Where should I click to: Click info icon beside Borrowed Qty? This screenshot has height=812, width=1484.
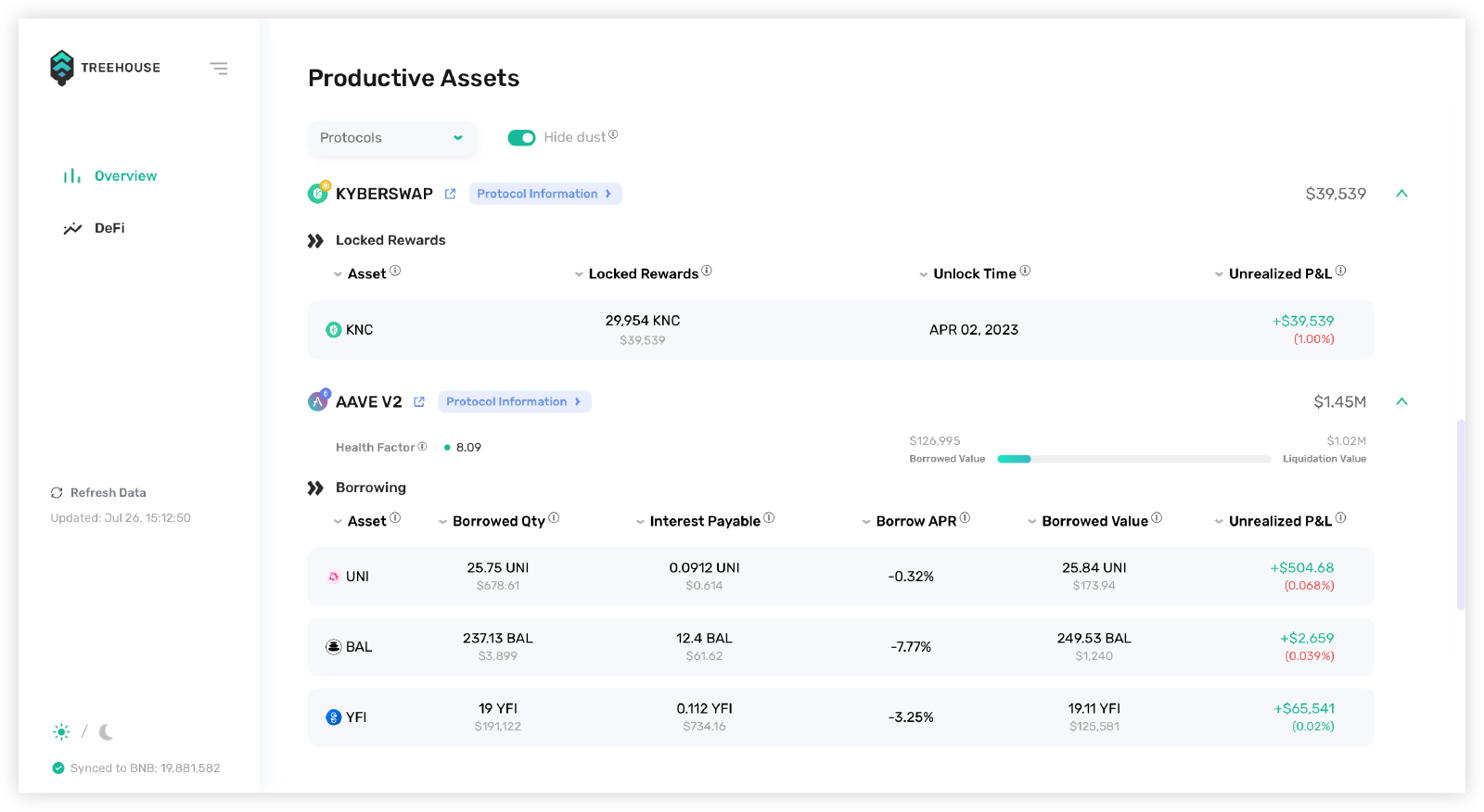(554, 518)
